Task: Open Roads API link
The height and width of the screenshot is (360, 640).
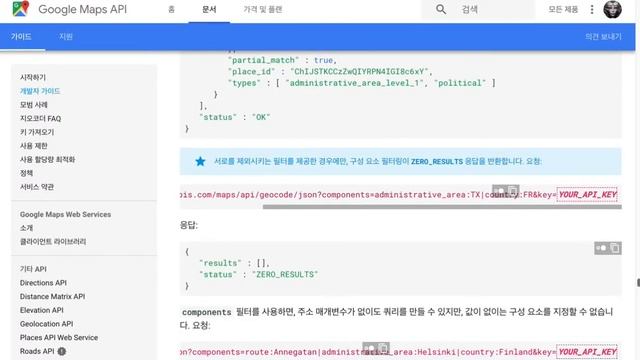Action: [x=37, y=351]
